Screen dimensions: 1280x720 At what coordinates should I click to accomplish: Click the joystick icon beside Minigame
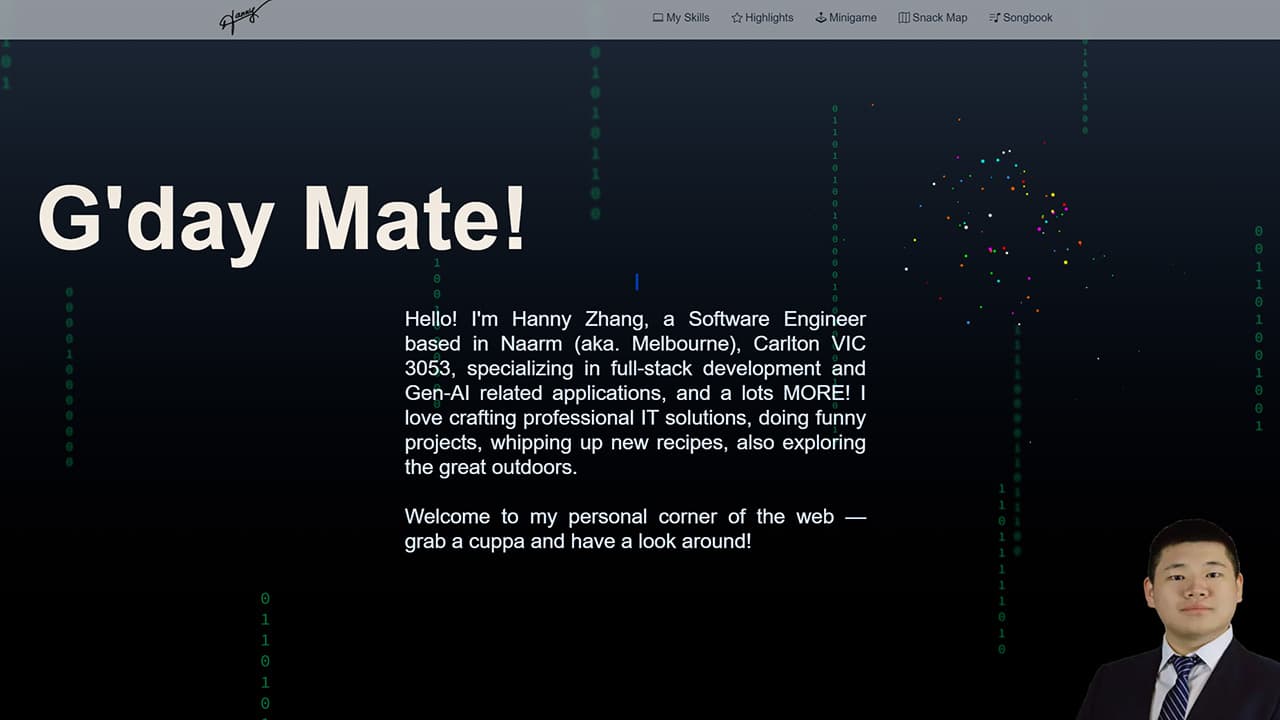pyautogui.click(x=821, y=18)
